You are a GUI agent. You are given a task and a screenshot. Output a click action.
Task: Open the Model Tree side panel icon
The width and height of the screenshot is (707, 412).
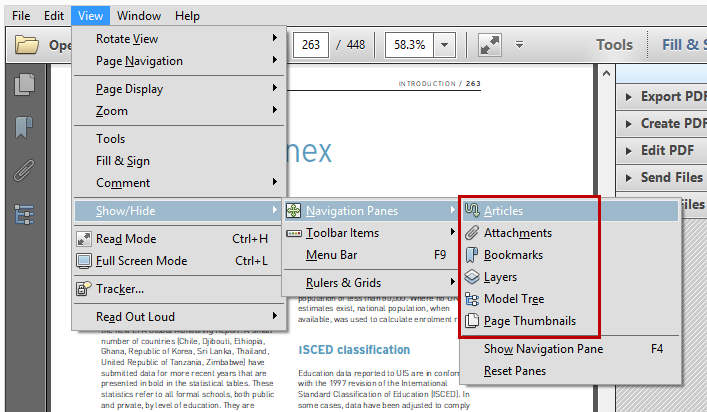pos(24,214)
